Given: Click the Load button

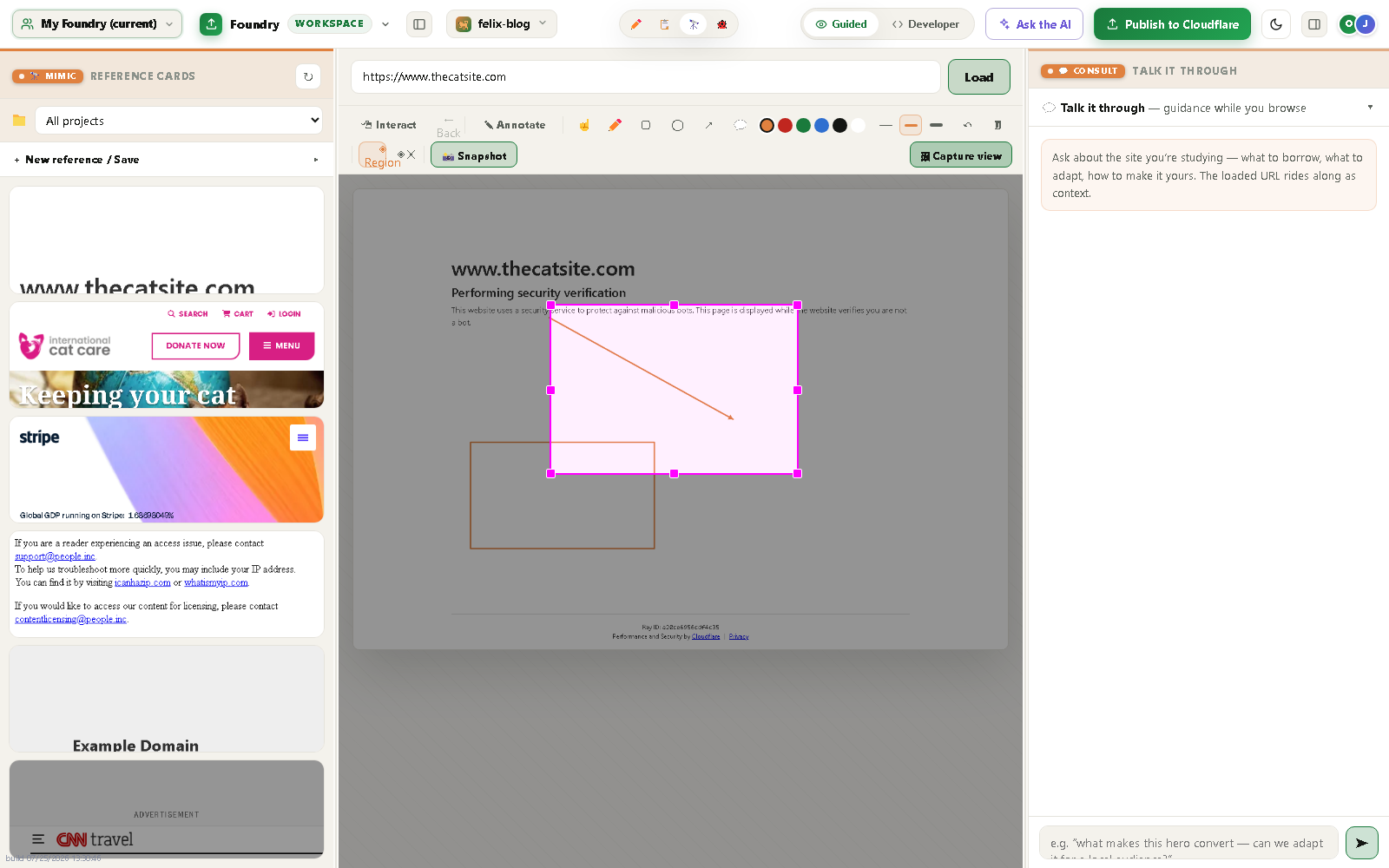Looking at the screenshot, I should (x=978, y=77).
